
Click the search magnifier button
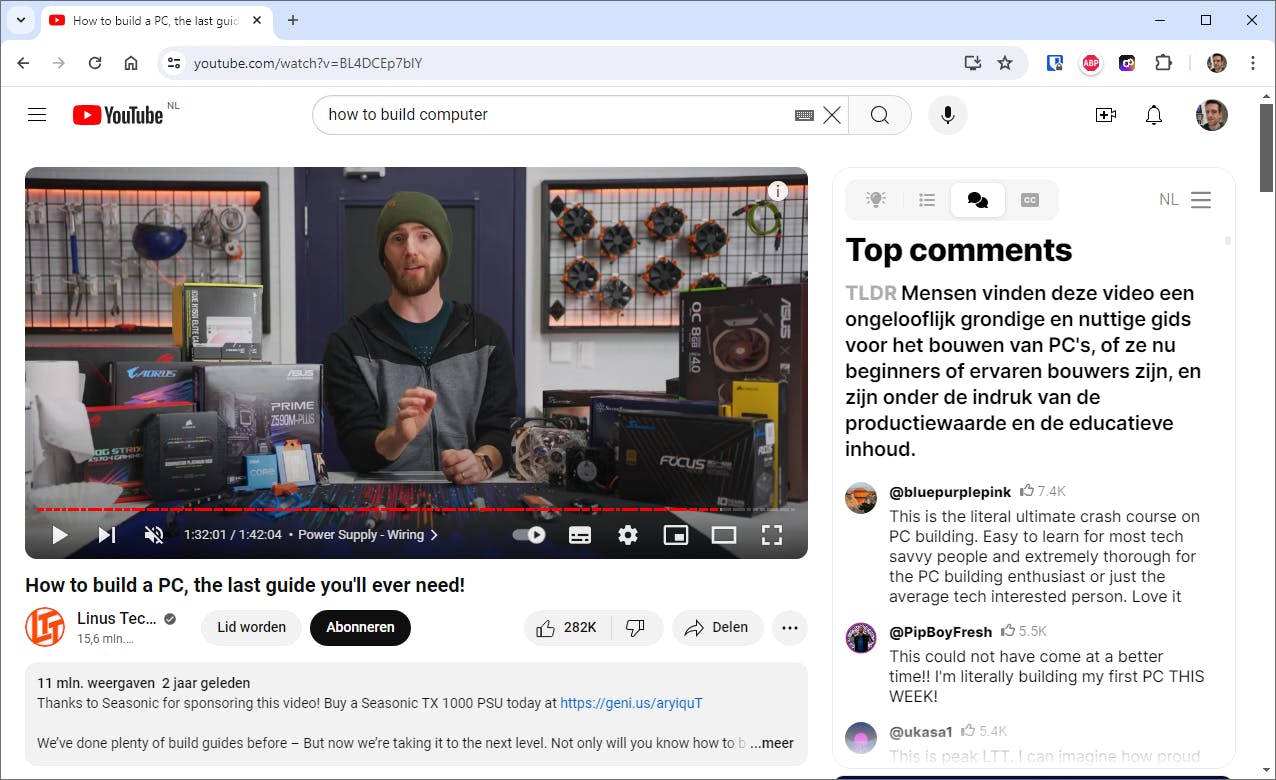pos(880,115)
